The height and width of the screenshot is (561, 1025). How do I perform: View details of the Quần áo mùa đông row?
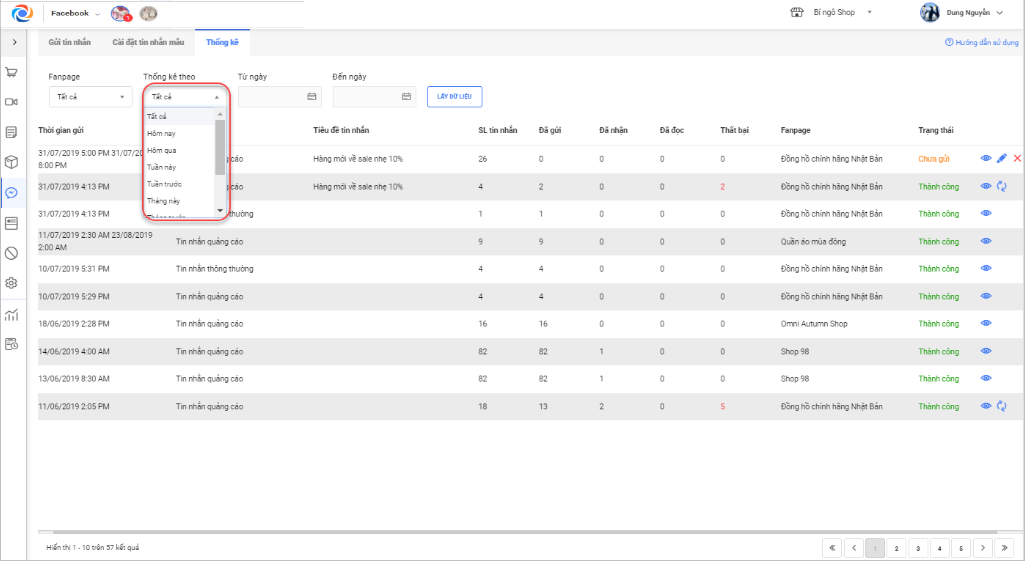pos(986,241)
